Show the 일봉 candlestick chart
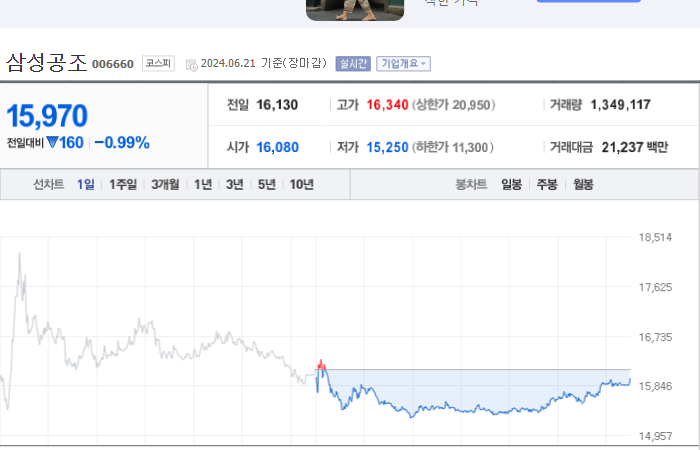 pos(512,184)
